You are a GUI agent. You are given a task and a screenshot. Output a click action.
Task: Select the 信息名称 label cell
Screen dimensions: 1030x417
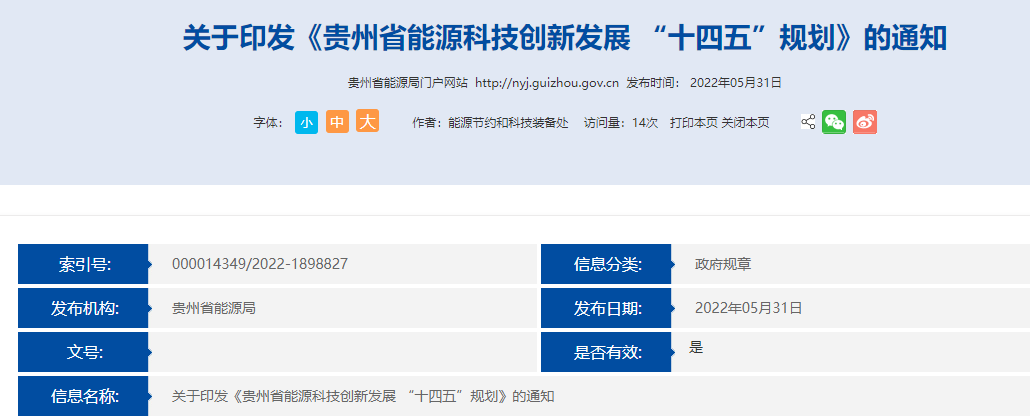84,396
